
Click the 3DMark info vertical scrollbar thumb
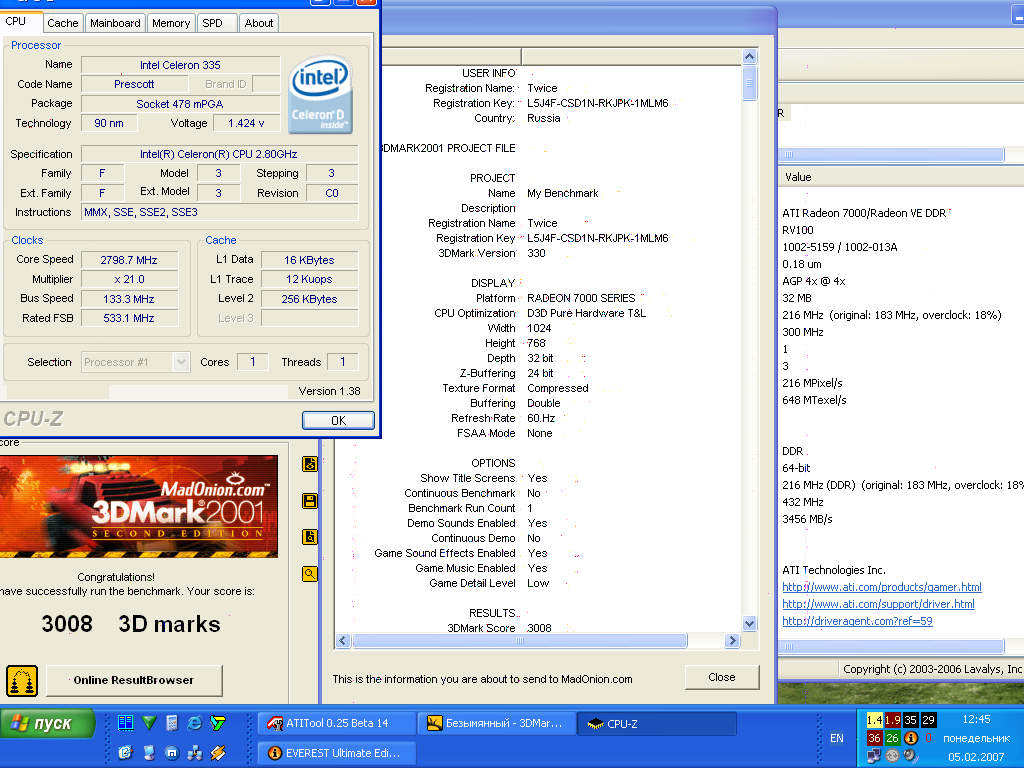750,83
